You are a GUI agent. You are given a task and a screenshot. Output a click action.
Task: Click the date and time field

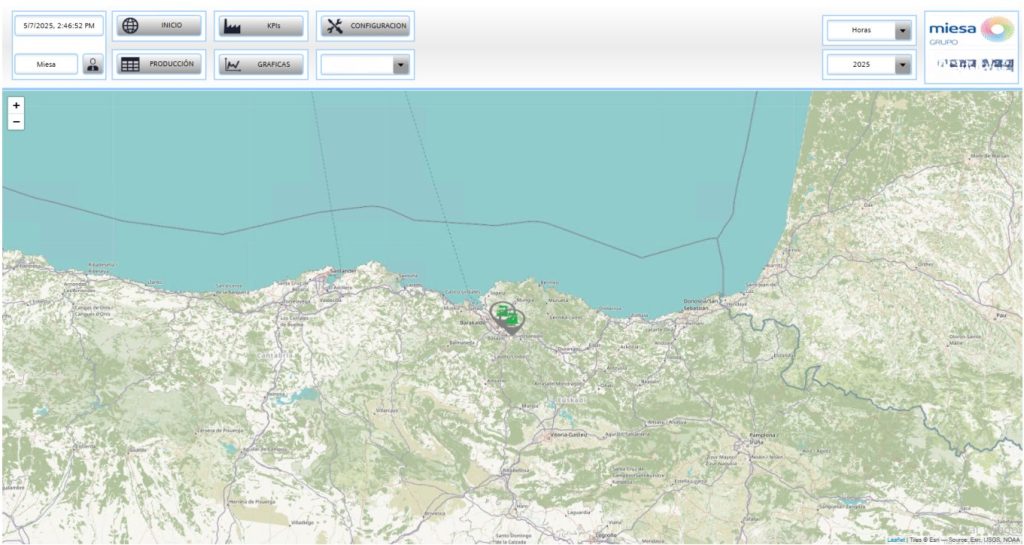[x=59, y=25]
